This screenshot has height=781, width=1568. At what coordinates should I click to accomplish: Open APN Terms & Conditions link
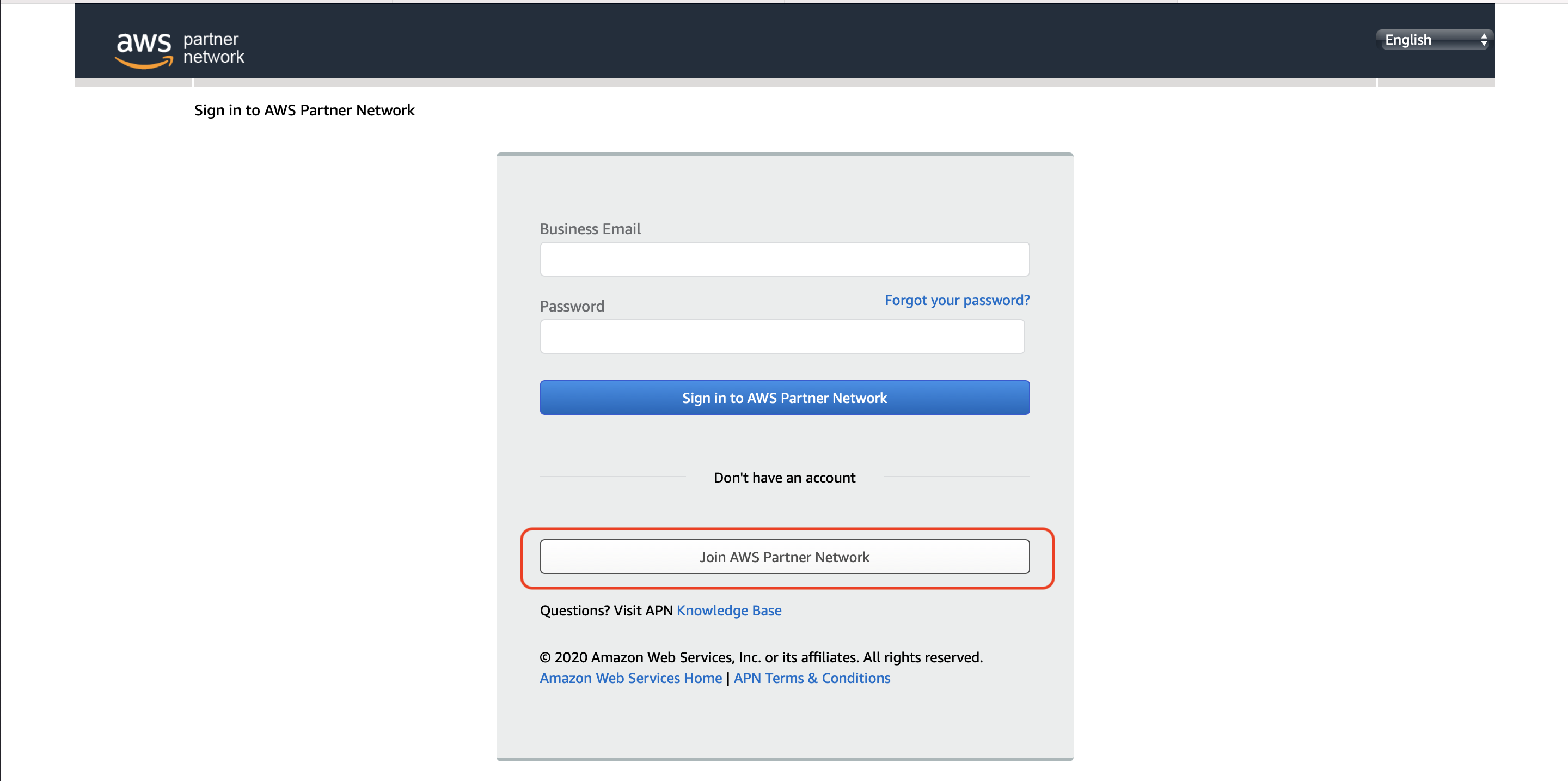[x=811, y=678]
